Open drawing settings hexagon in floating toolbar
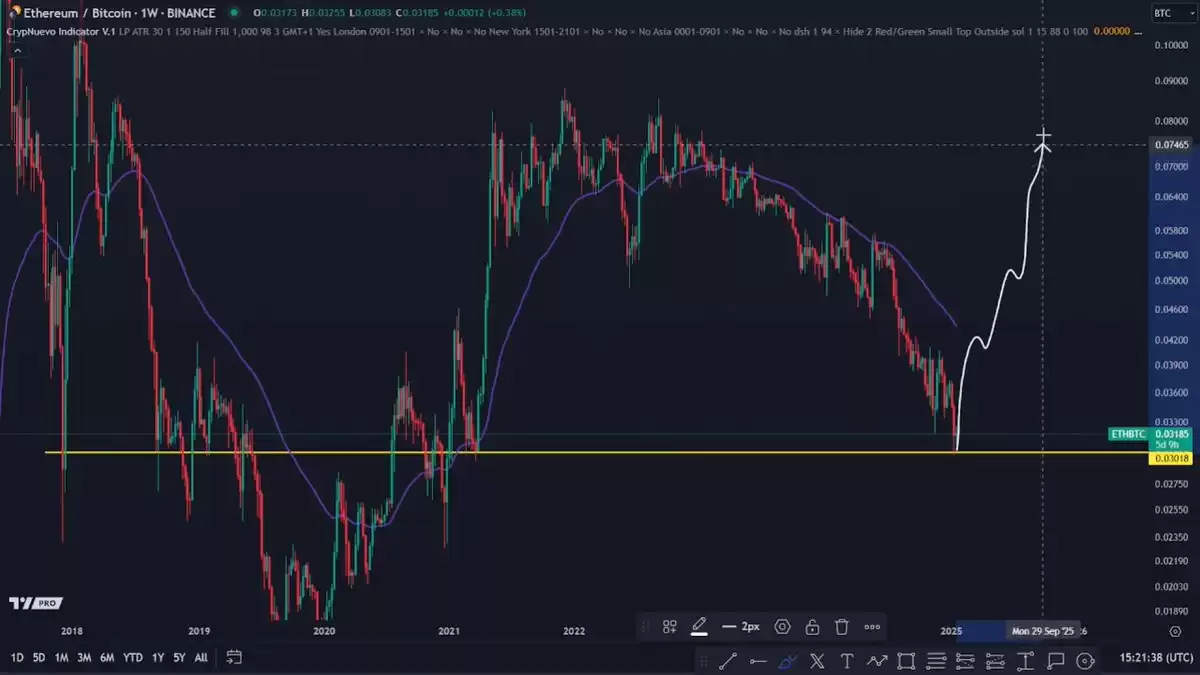Viewport: 1200px width, 675px height. (783, 627)
